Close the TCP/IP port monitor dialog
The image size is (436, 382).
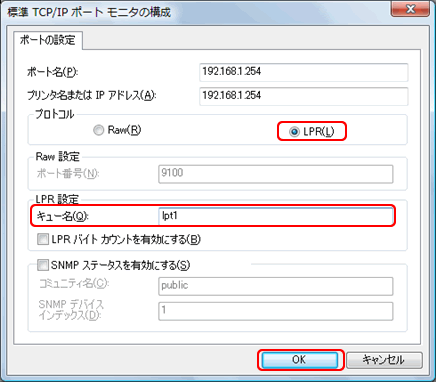coord(410,9)
